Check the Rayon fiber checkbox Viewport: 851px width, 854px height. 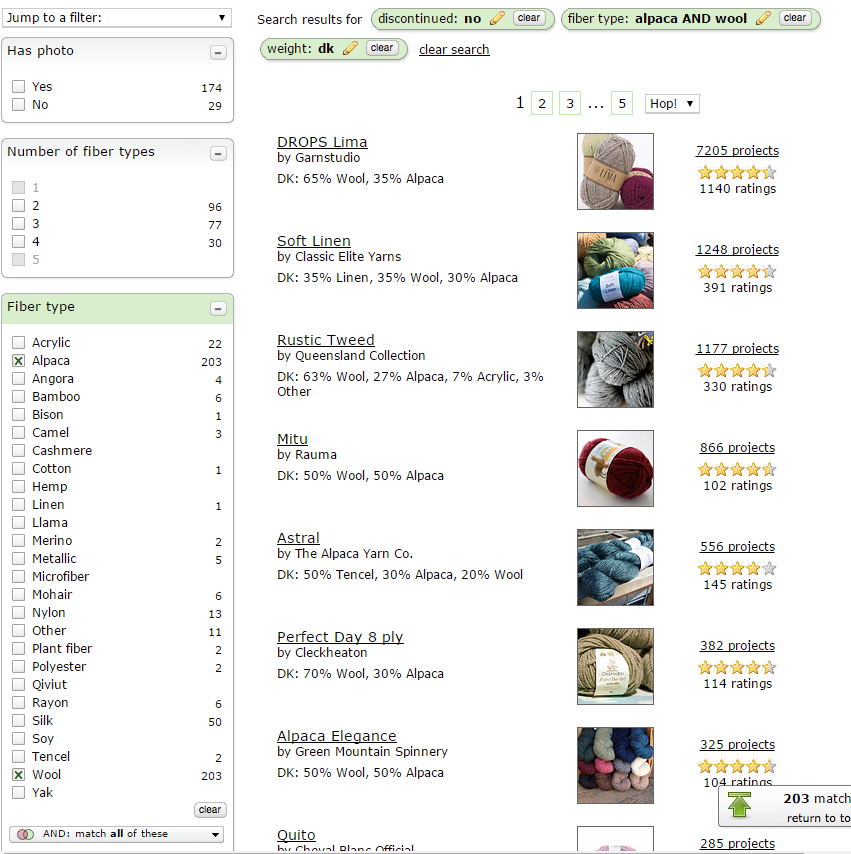click(19, 703)
